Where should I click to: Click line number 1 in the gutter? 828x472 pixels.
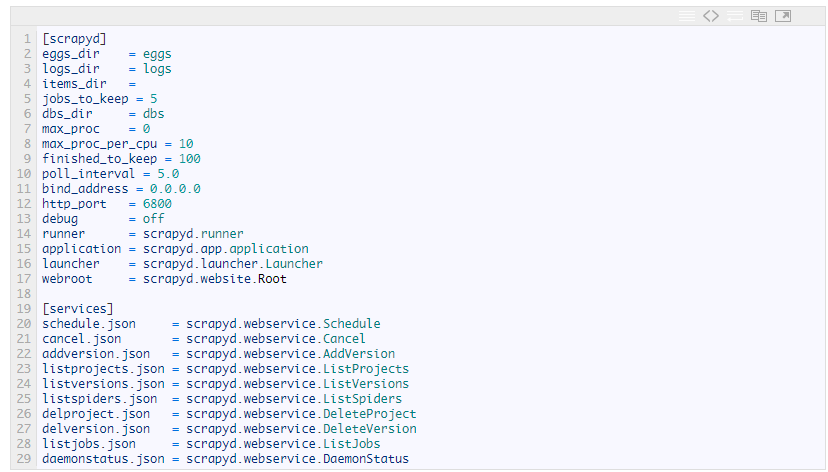[27, 39]
